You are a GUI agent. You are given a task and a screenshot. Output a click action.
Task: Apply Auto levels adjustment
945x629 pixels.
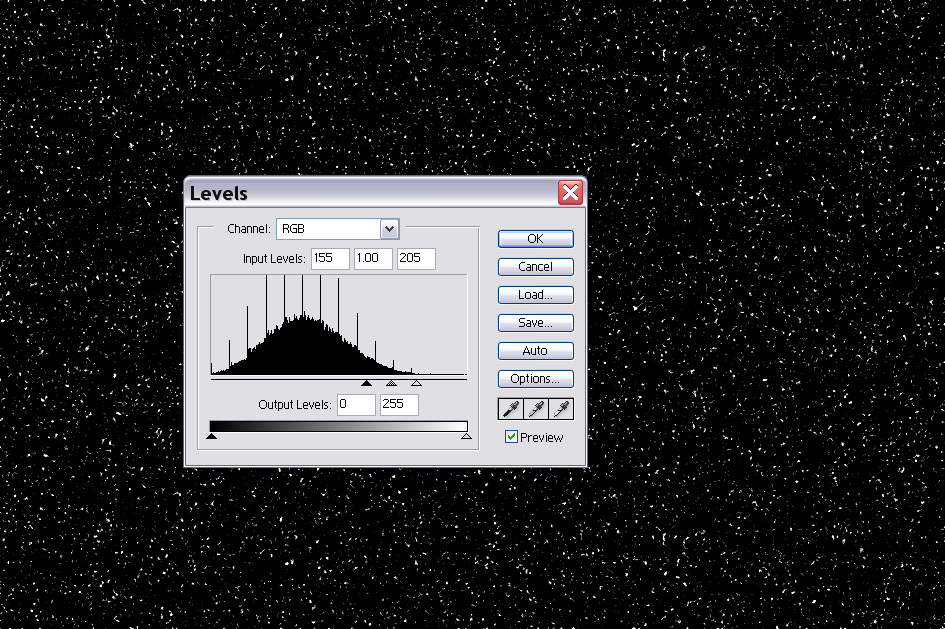[535, 351]
